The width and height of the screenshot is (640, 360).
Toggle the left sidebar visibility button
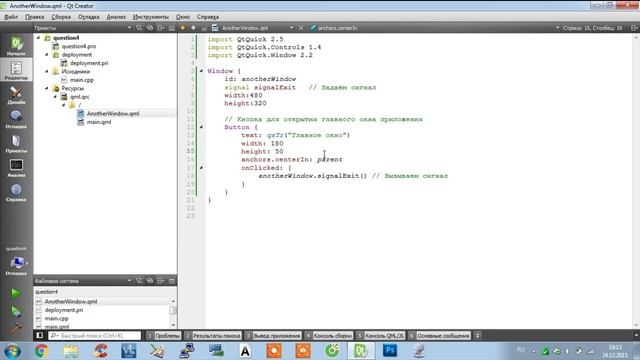point(40,336)
